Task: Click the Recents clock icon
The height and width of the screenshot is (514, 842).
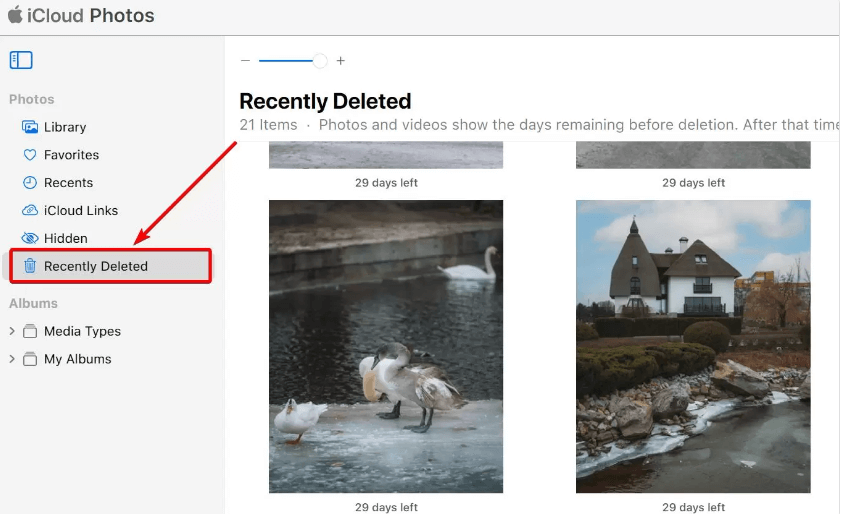Action: 30,183
